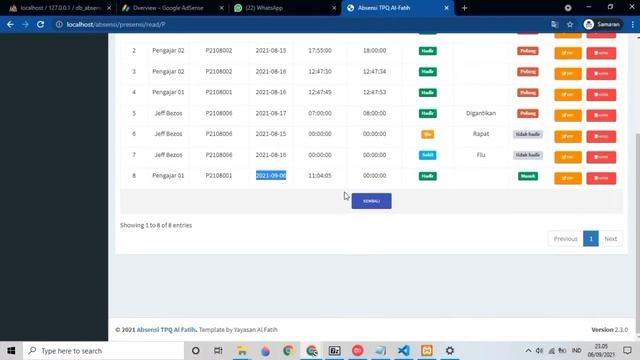This screenshot has height=360, width=640.
Task: Open Cortana circle icon in taskbar
Action: pyautogui.click(x=196, y=351)
